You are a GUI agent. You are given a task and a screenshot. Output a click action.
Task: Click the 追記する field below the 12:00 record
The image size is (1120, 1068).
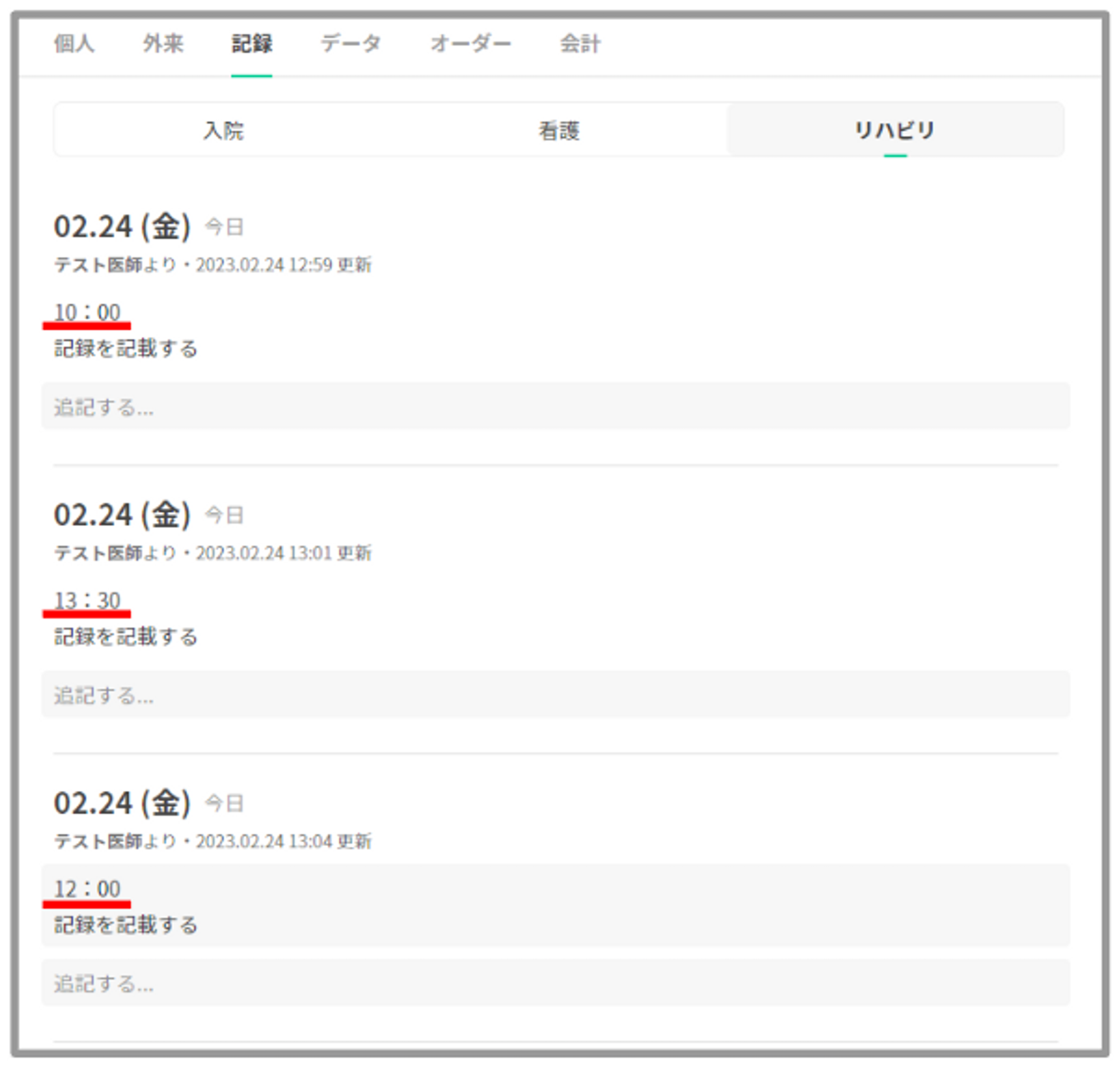tap(556, 983)
